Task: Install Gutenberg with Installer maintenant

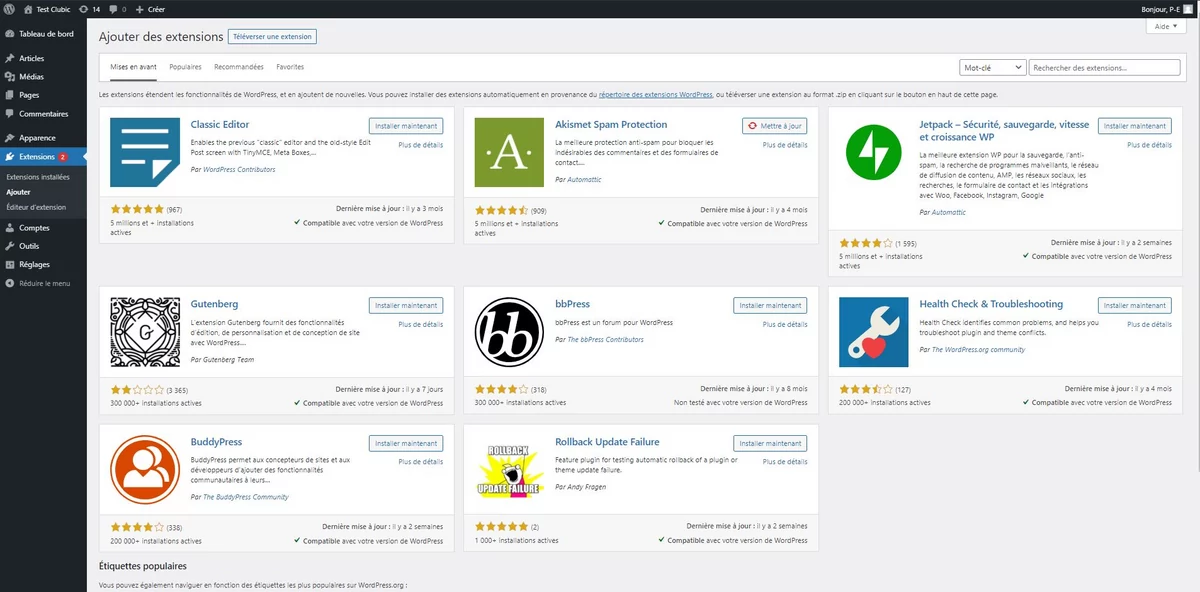Action: tap(406, 305)
